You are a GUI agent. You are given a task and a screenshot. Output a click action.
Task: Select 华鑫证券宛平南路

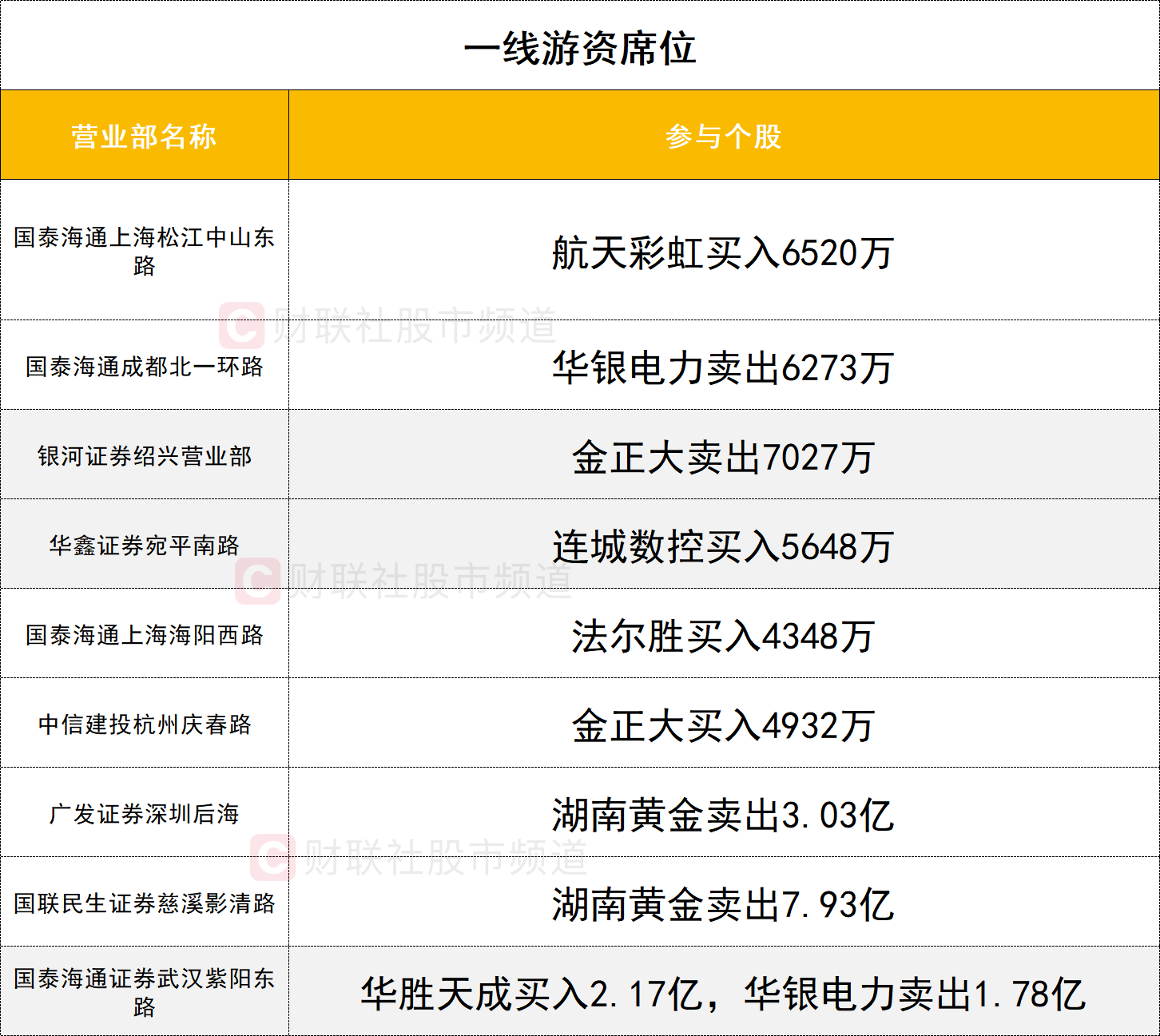click(145, 545)
